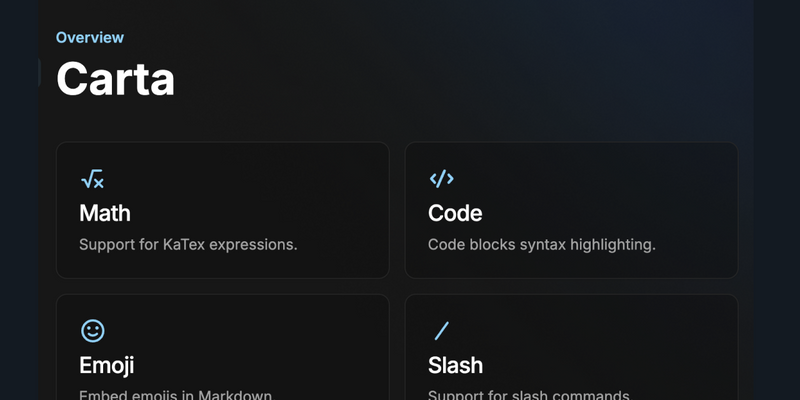800x400 pixels.
Task: Open the Overview breadcrumb link
Action: pyautogui.click(x=90, y=37)
